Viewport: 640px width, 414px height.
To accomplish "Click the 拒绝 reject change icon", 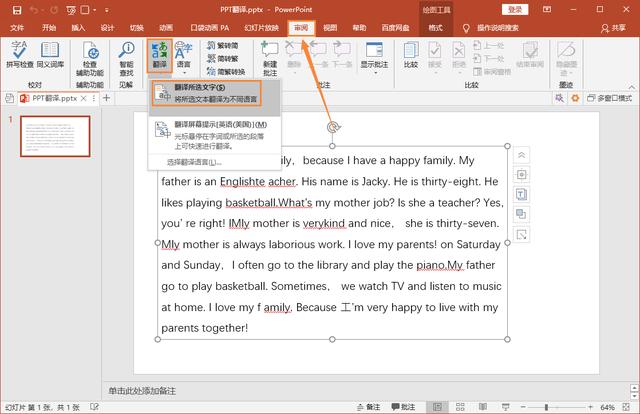I will click(459, 57).
